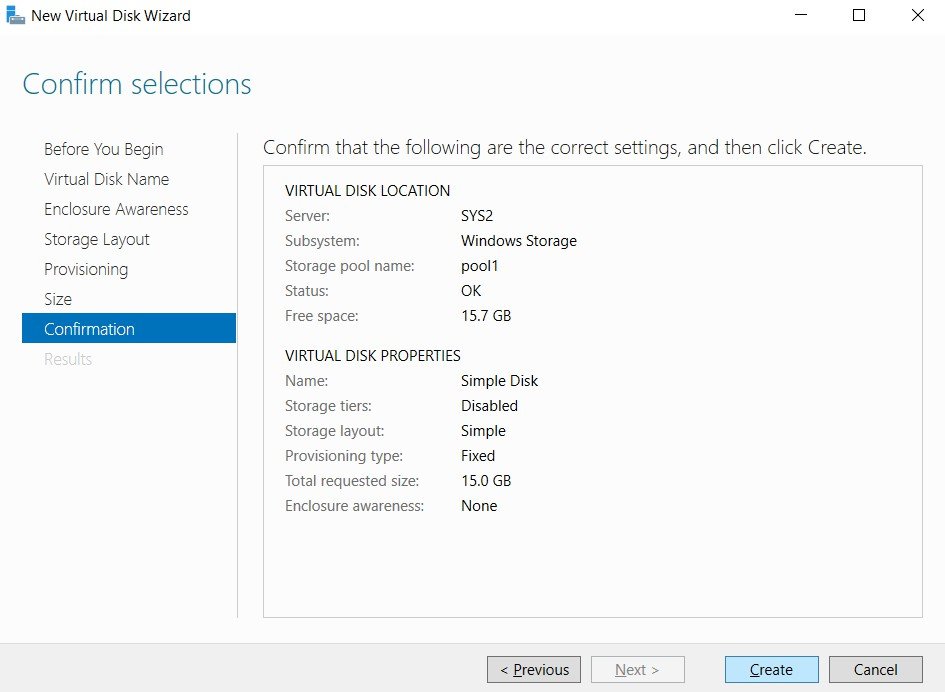Image resolution: width=945 pixels, height=692 pixels.
Task: Click the Create button
Action: coord(771,669)
